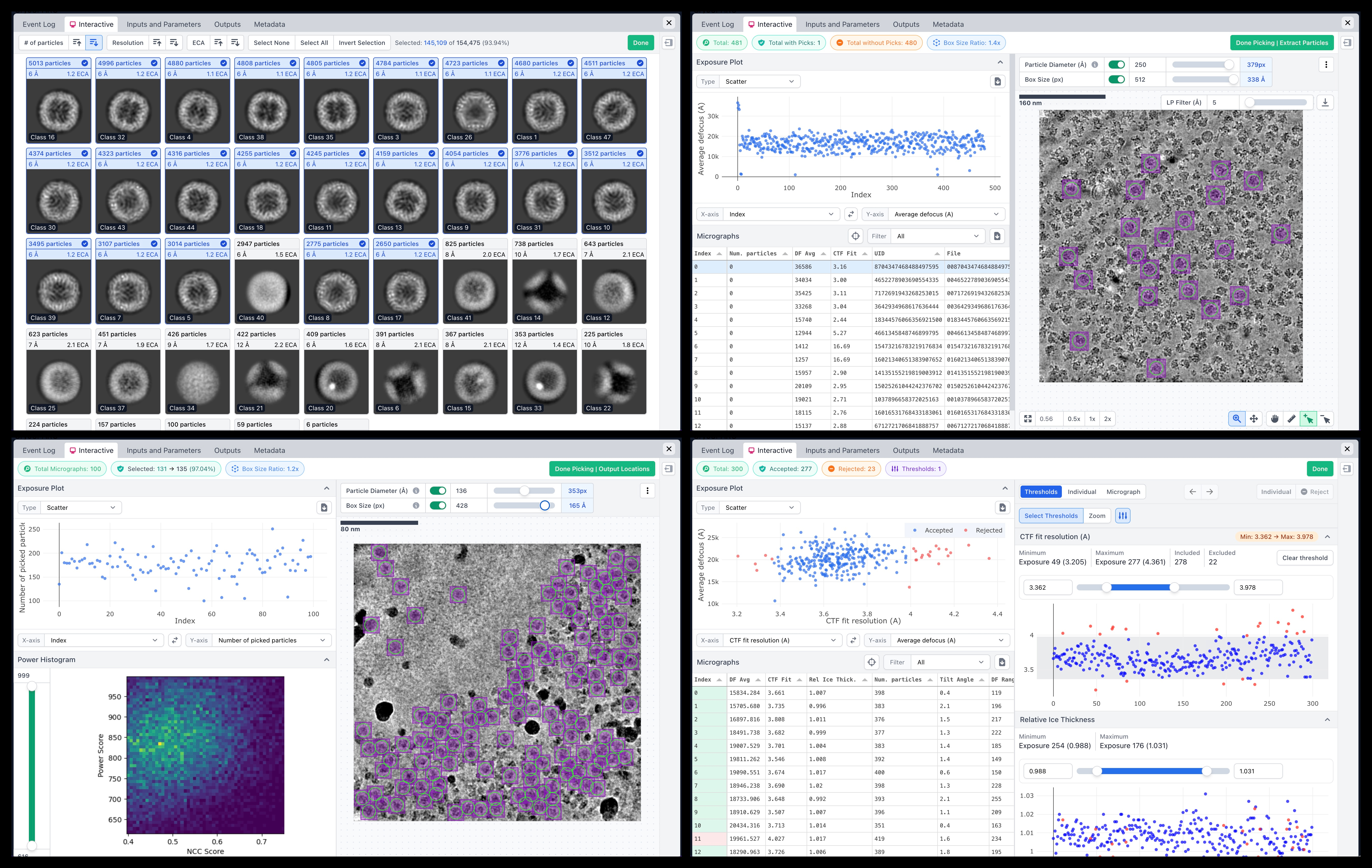Open the Class 14 thumbnail

tap(544, 292)
